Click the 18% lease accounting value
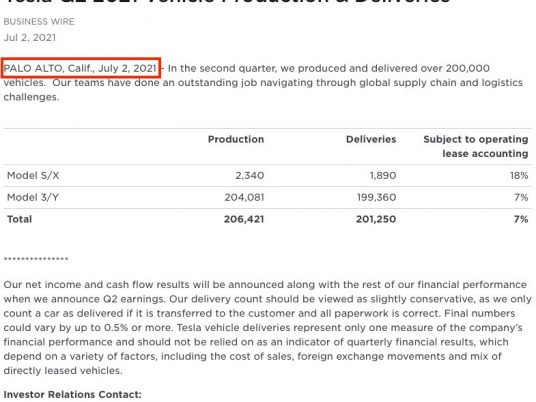Image resolution: width=536 pixels, height=402 pixels. [519, 176]
